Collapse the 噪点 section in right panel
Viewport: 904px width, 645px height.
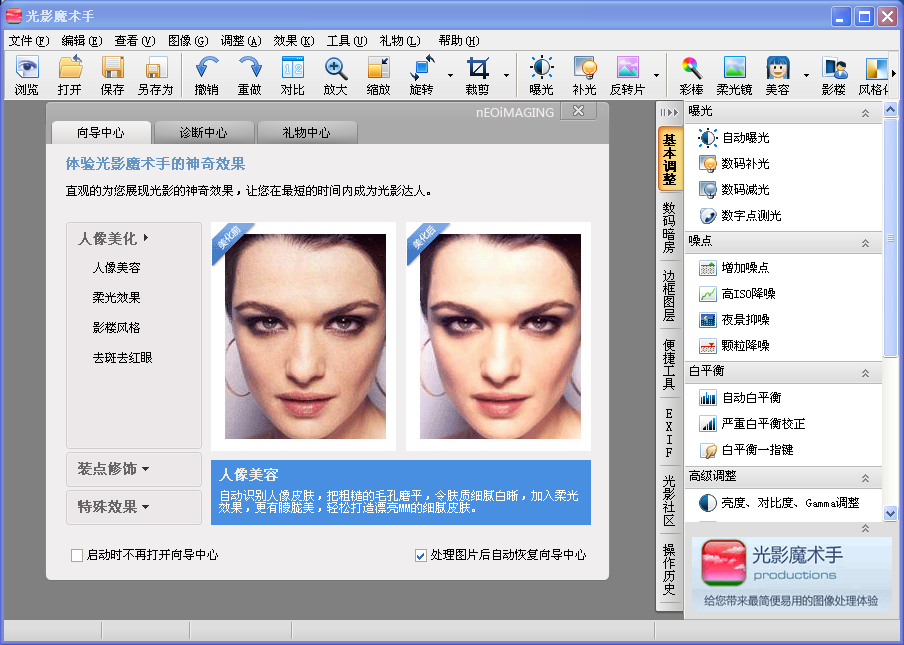pos(864,242)
